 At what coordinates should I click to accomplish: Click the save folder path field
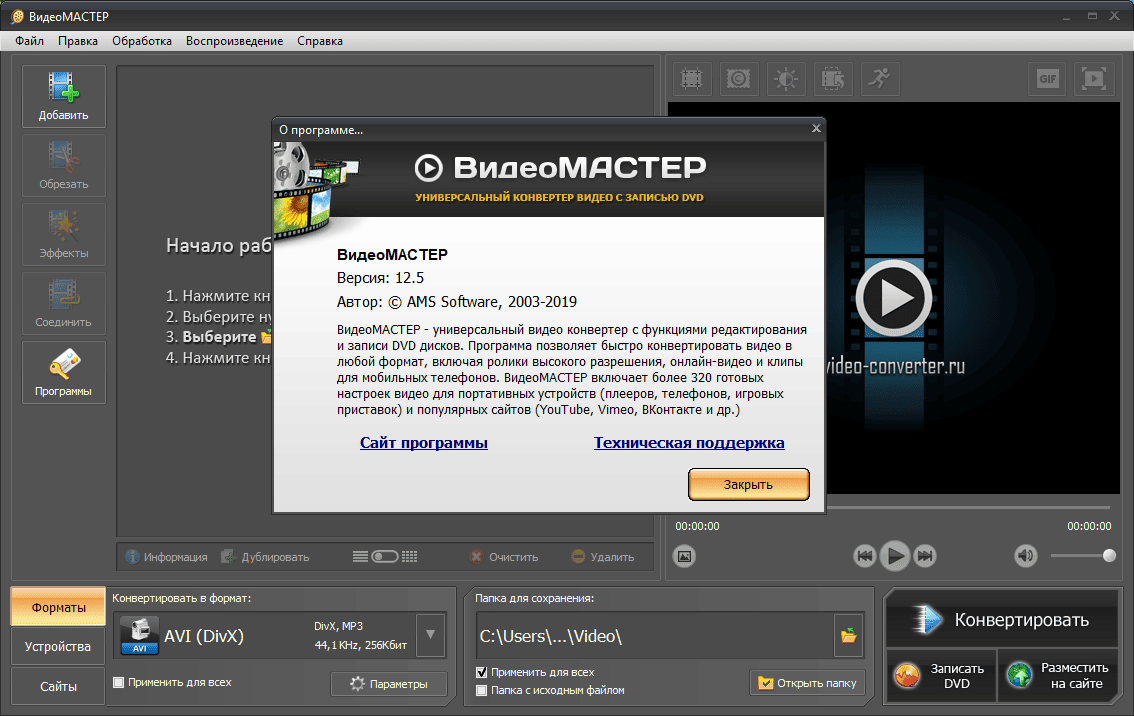[x=655, y=636]
